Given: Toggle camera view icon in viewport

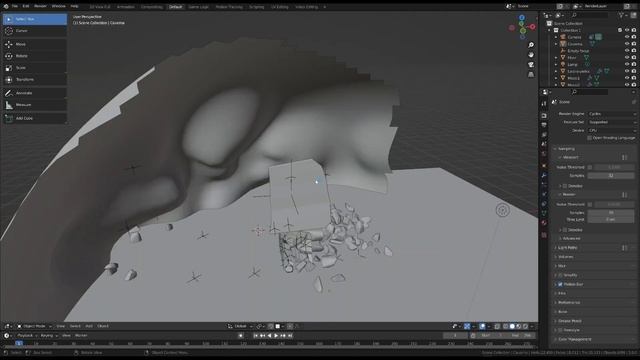Looking at the screenshot, I should [531, 64].
